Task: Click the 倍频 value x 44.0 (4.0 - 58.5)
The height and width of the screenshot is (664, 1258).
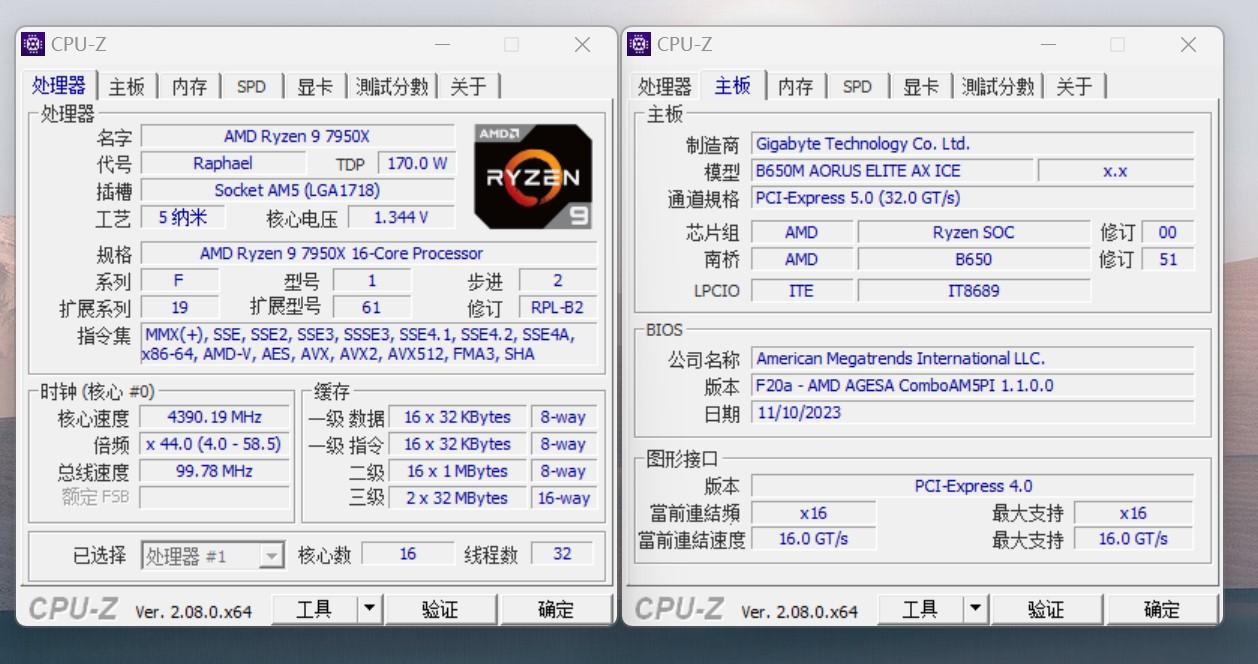Action: (x=215, y=444)
